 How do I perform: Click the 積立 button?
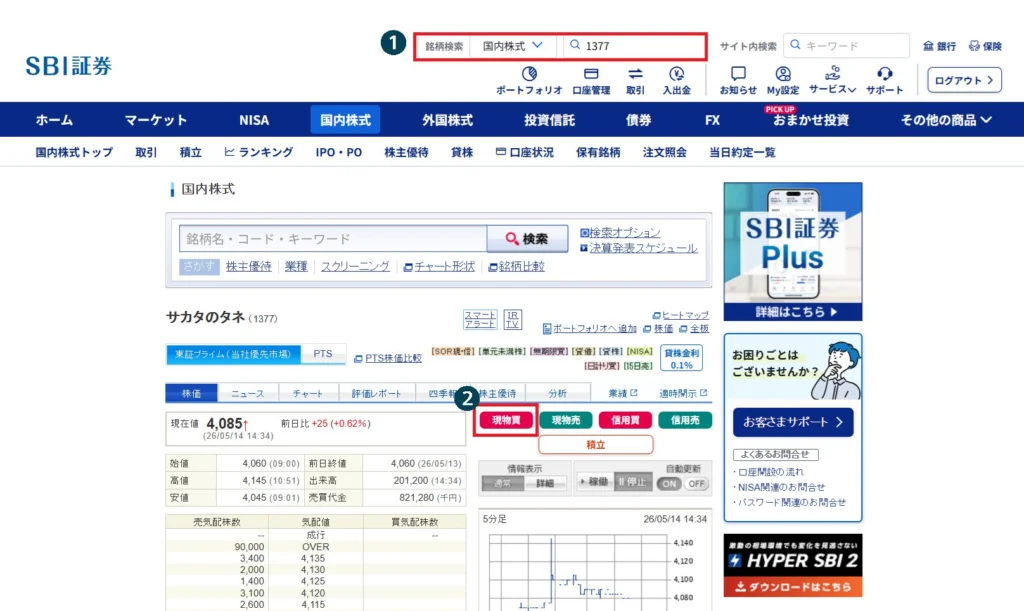(596, 445)
